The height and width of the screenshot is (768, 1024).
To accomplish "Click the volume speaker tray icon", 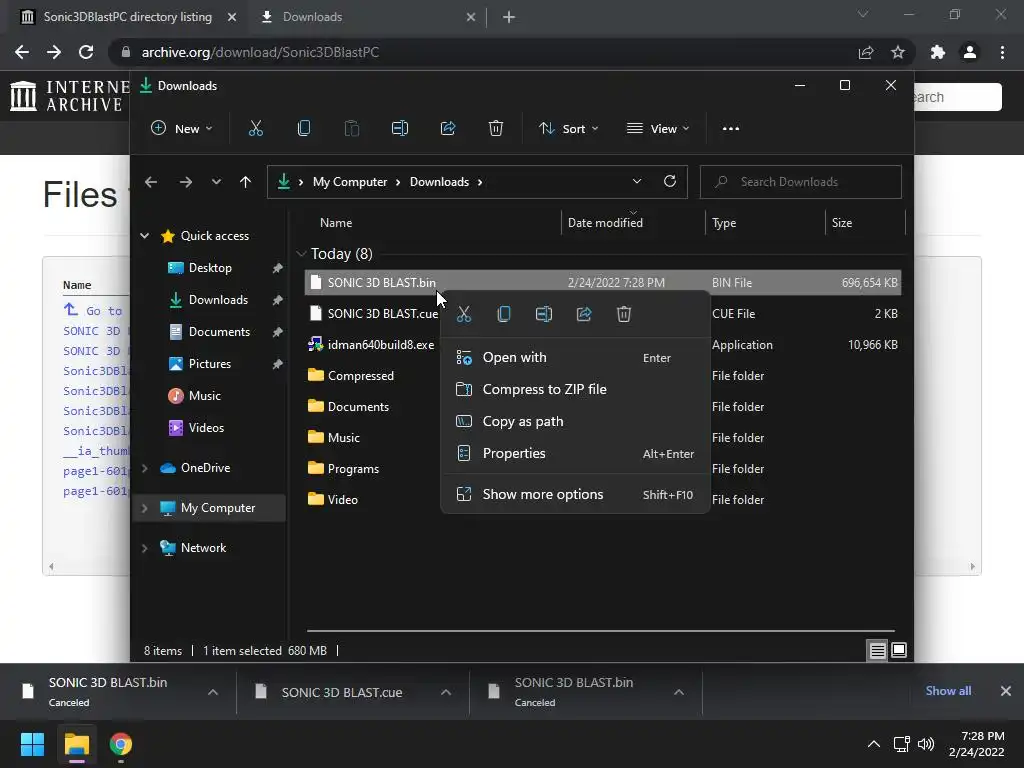I will point(925,744).
